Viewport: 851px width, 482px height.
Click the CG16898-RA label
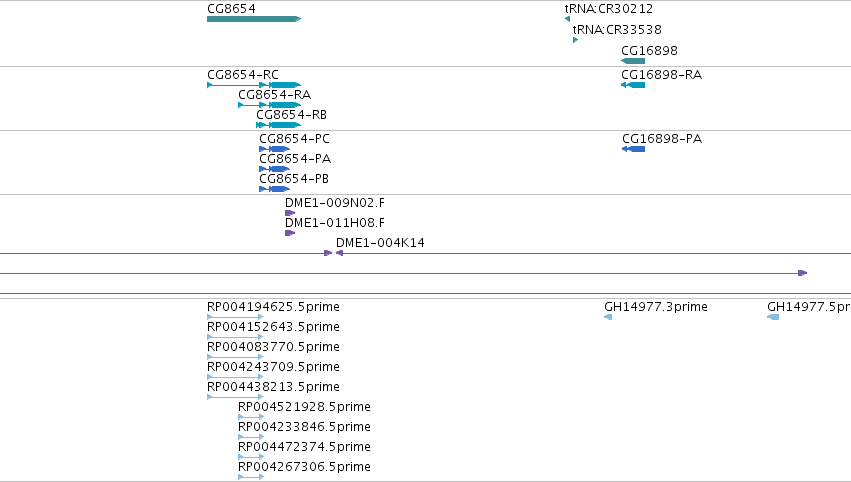(x=662, y=74)
